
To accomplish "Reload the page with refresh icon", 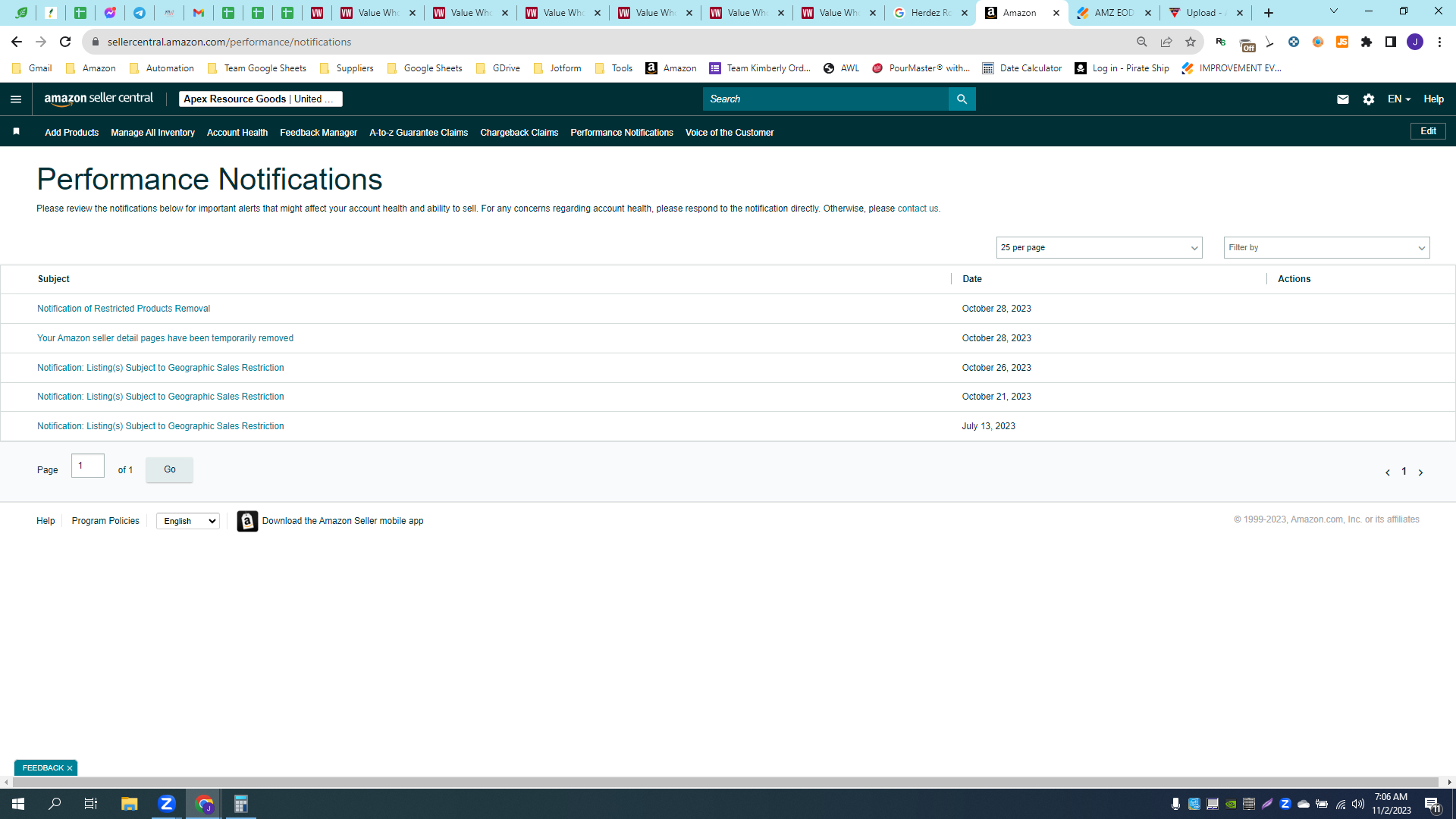I will [65, 42].
